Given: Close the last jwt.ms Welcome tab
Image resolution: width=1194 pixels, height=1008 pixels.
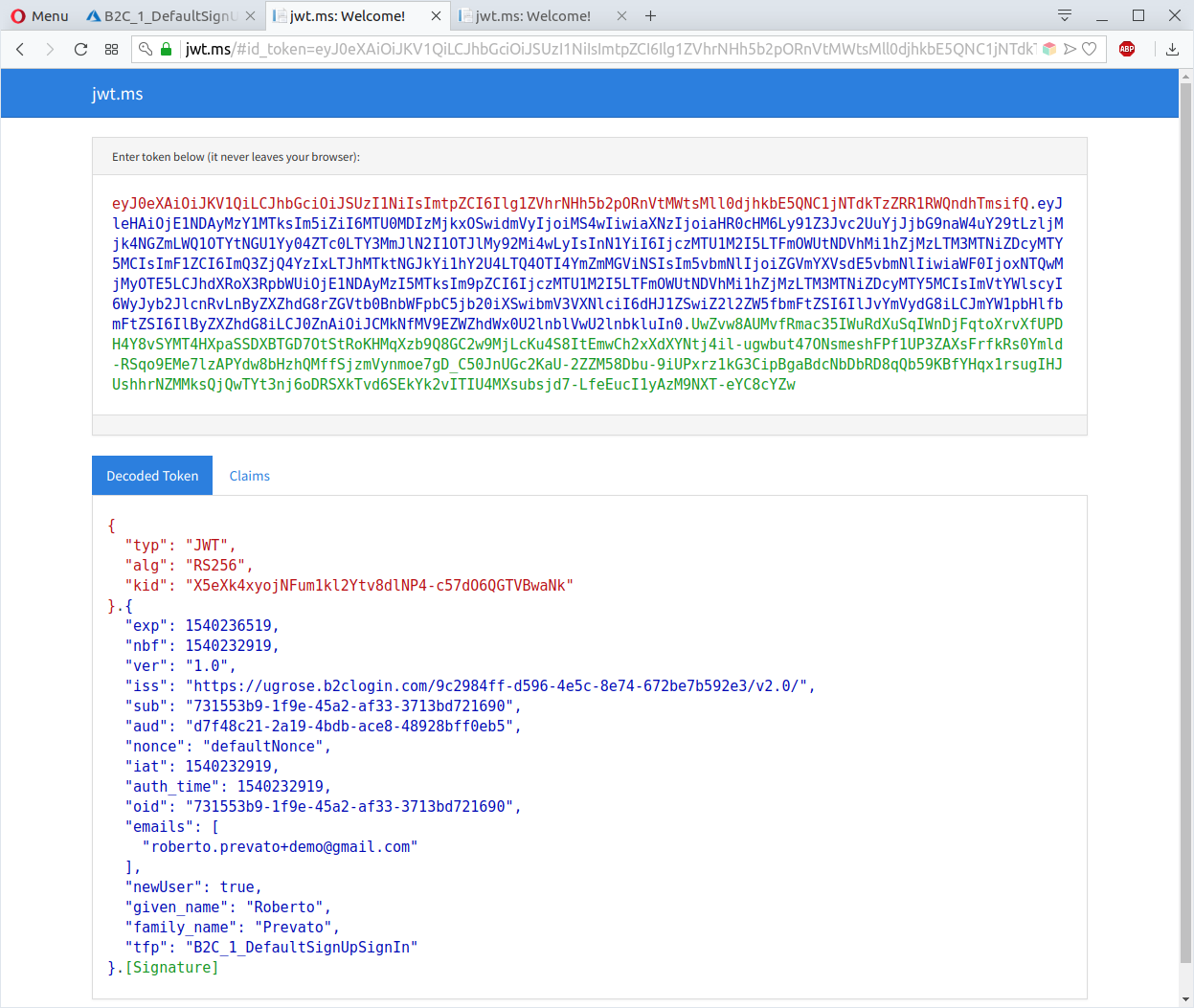Looking at the screenshot, I should [x=621, y=15].
